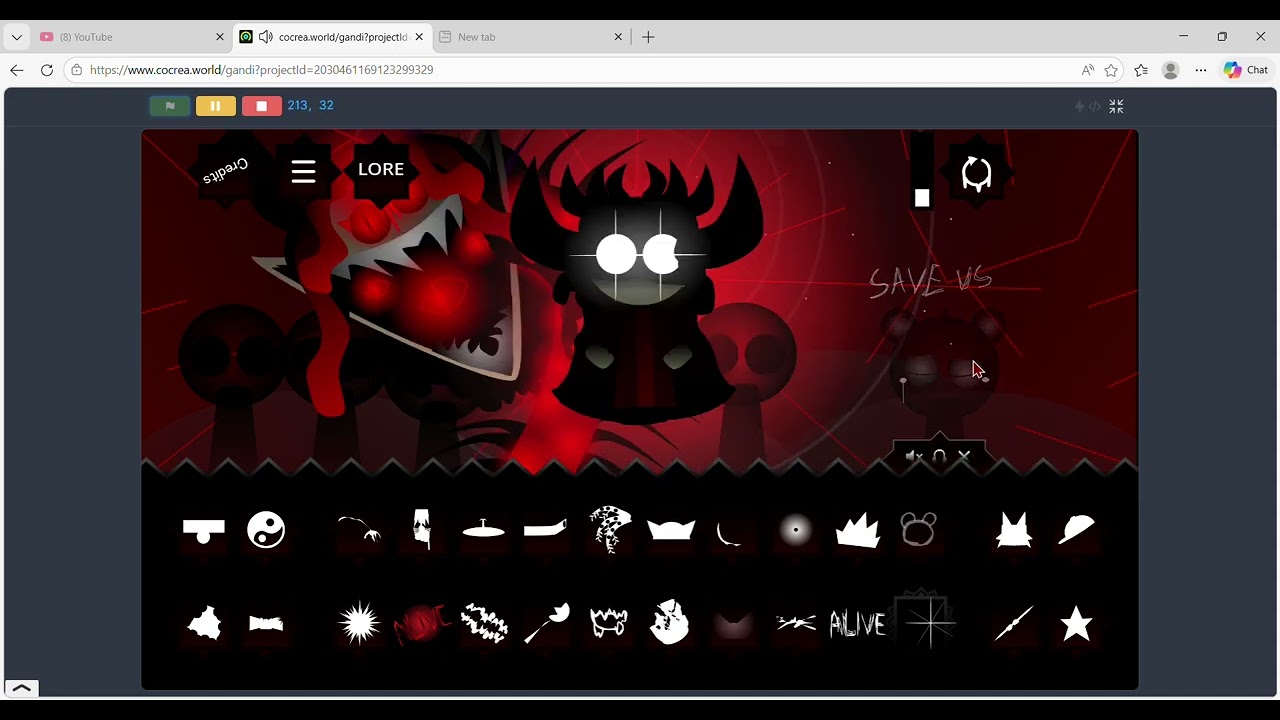Expand the bottom-left up chevron panel
The width and height of the screenshot is (1280, 720).
(21, 688)
